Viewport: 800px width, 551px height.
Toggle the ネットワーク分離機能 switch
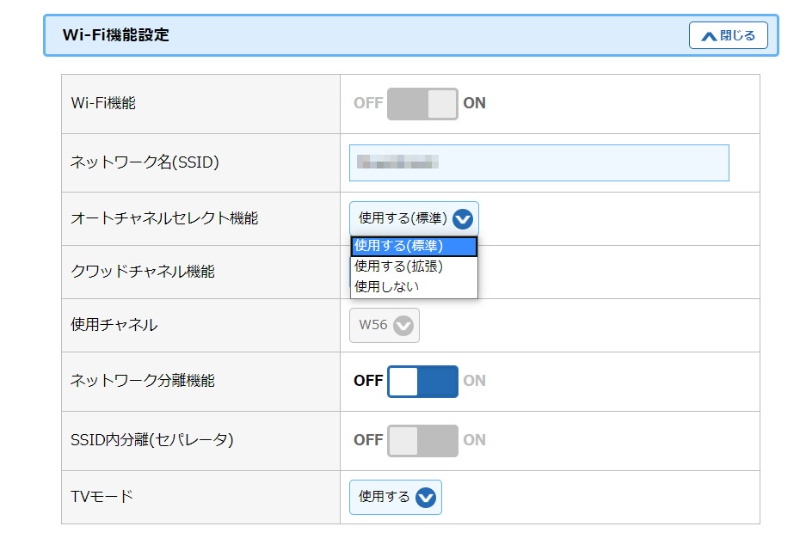(x=422, y=381)
